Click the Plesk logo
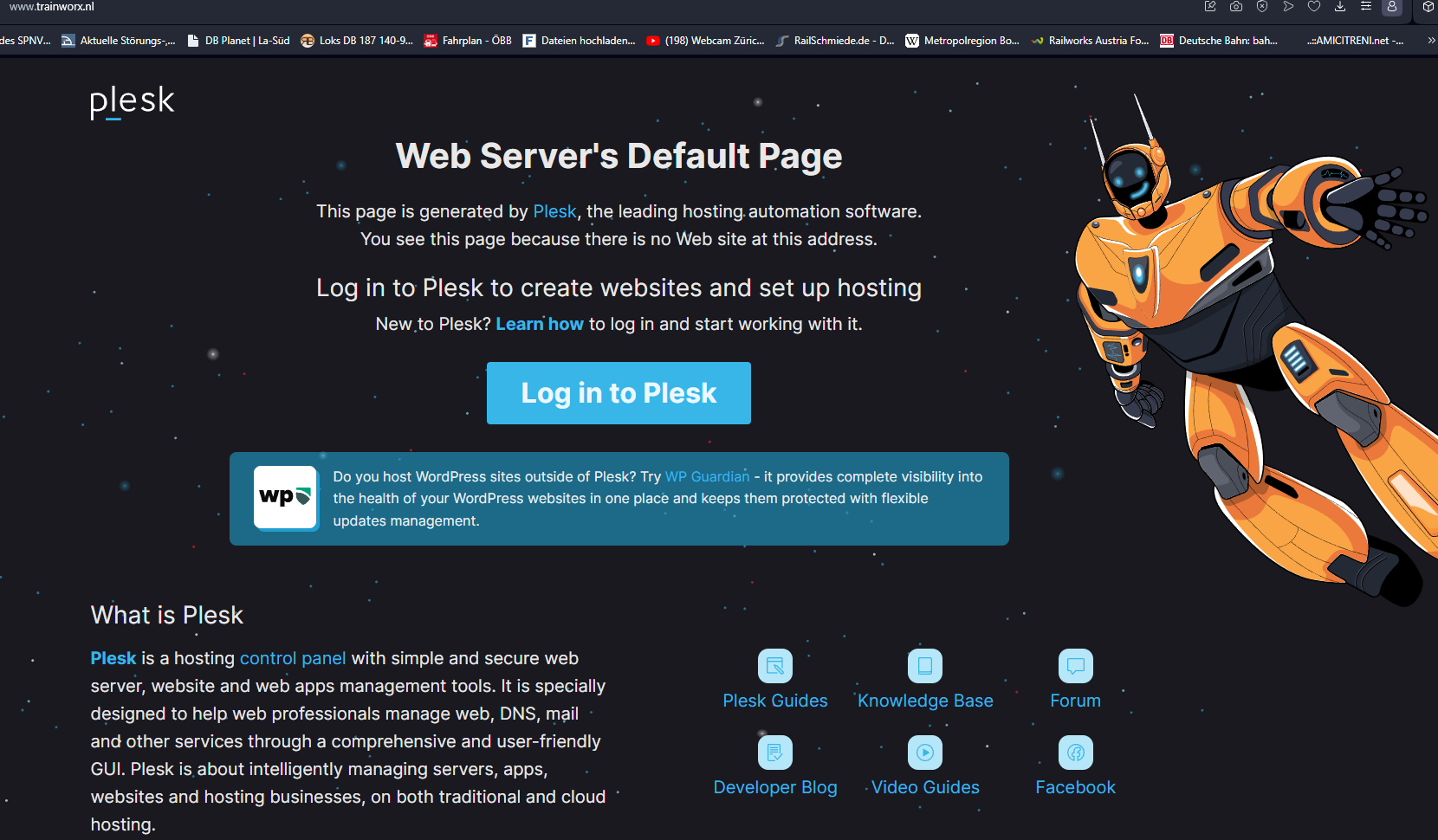 (x=133, y=102)
